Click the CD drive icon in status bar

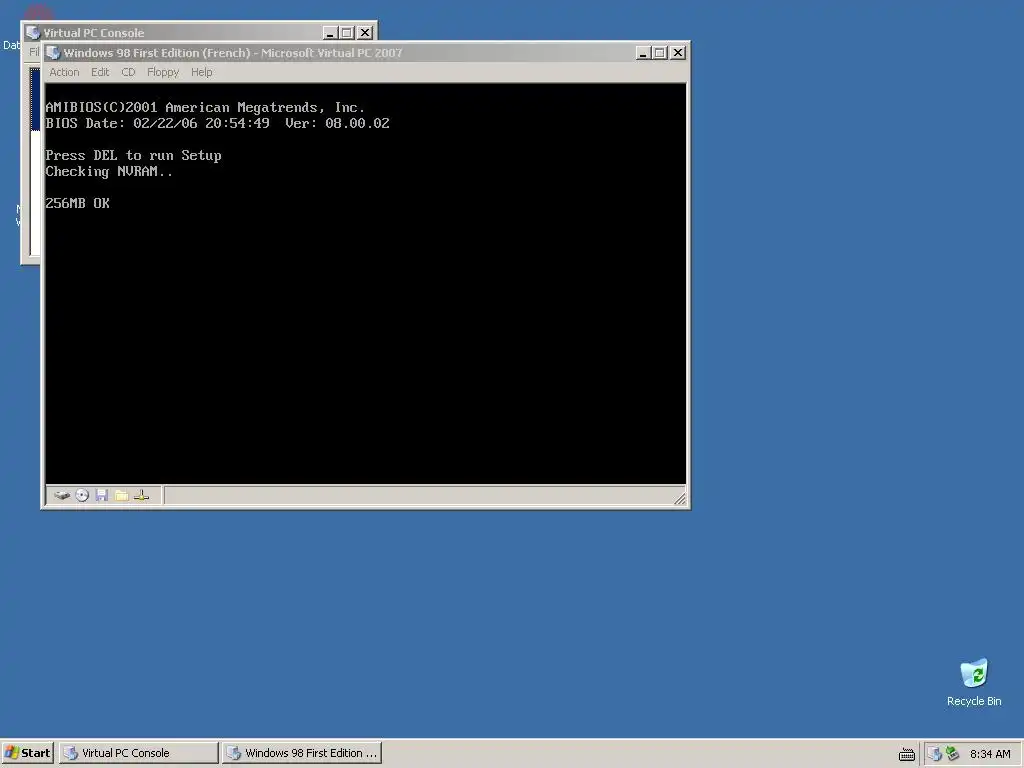click(x=82, y=495)
